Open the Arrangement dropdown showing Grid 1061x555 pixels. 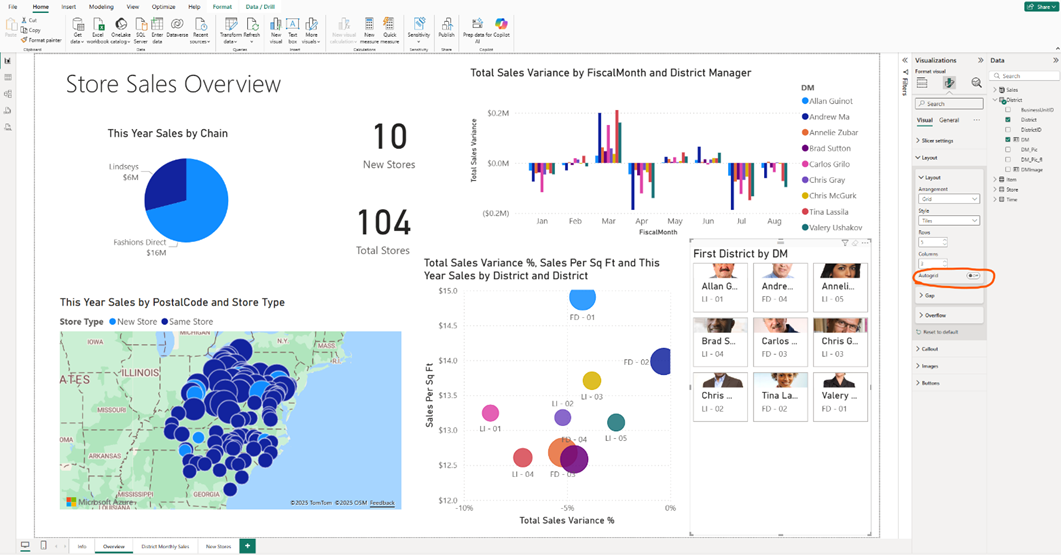point(948,199)
